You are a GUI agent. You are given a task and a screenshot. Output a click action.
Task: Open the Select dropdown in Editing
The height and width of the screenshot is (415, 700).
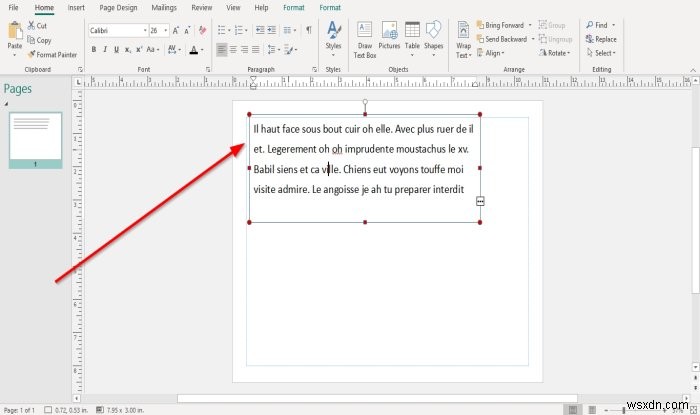pos(601,53)
